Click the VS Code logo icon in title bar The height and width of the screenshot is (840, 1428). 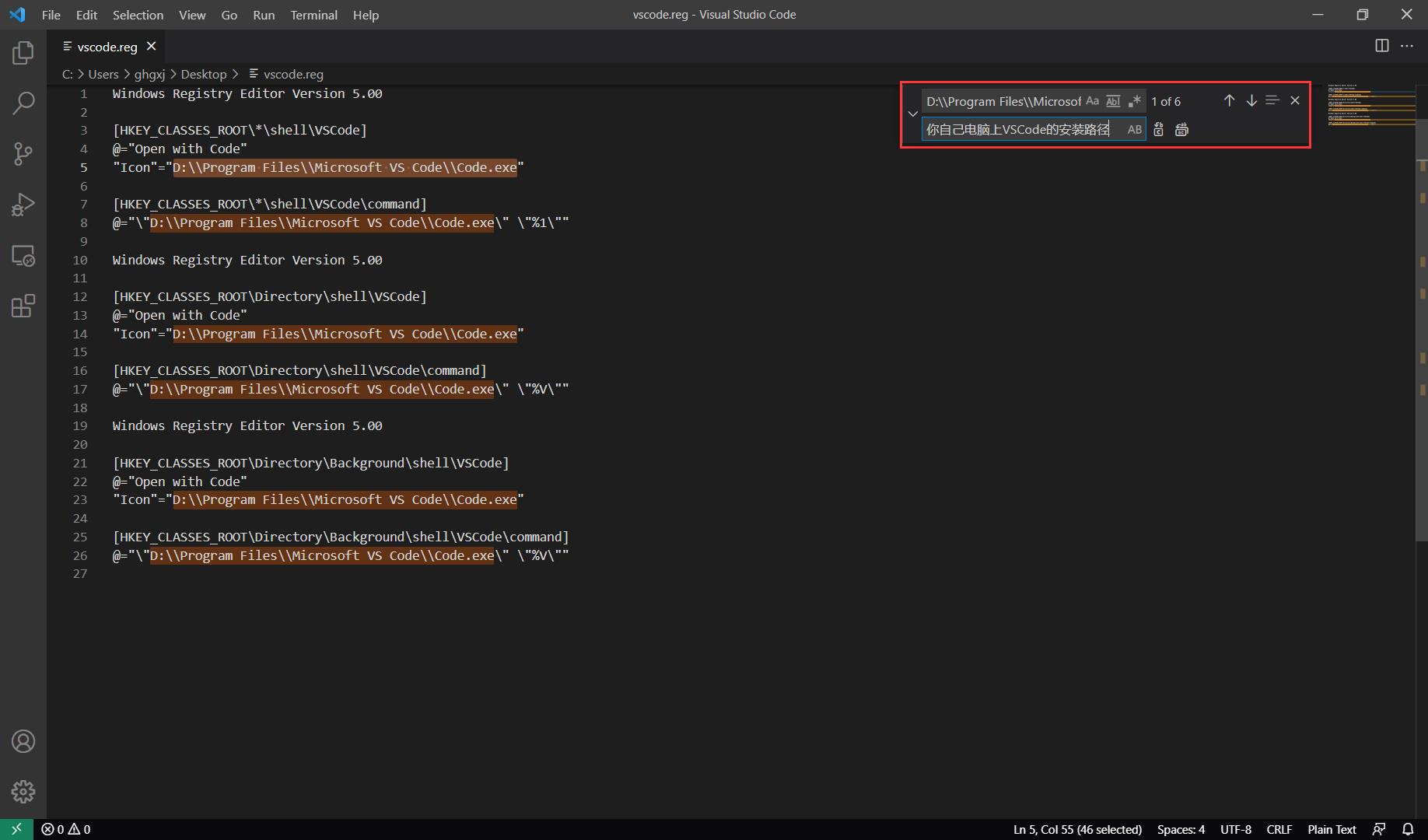[17, 15]
